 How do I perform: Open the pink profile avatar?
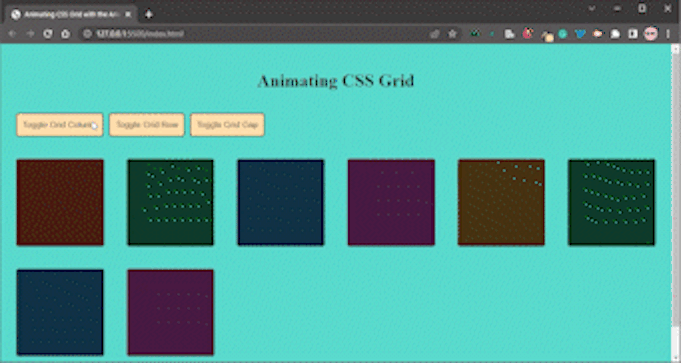point(651,33)
